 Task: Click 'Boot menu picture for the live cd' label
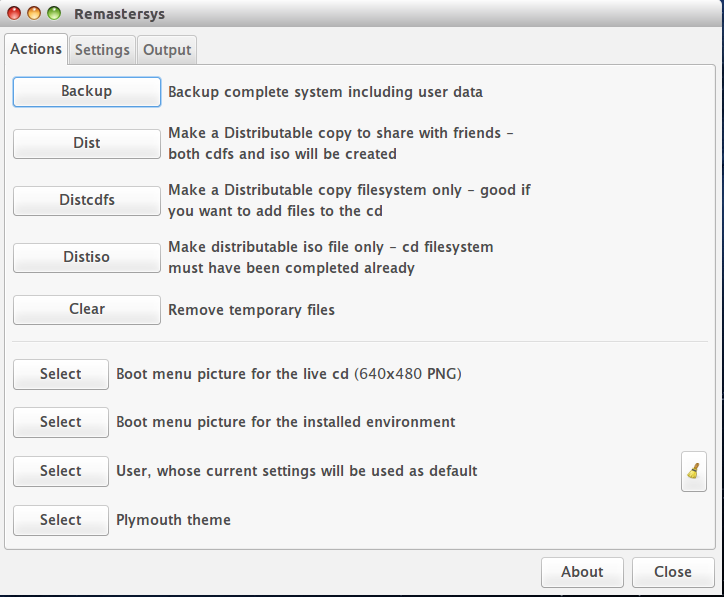289,374
